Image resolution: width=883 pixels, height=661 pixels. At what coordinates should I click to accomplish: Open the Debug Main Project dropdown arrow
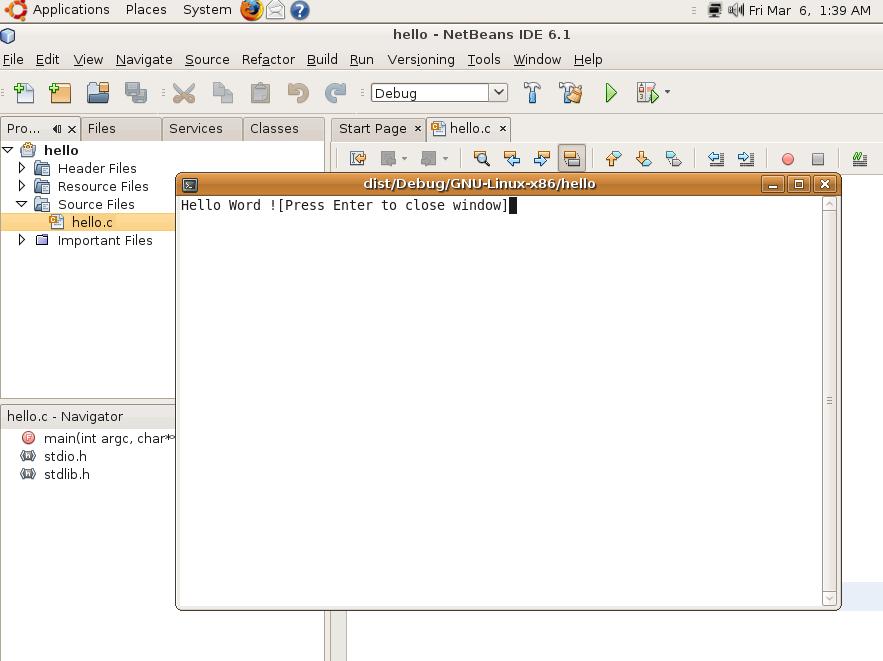pos(667,92)
